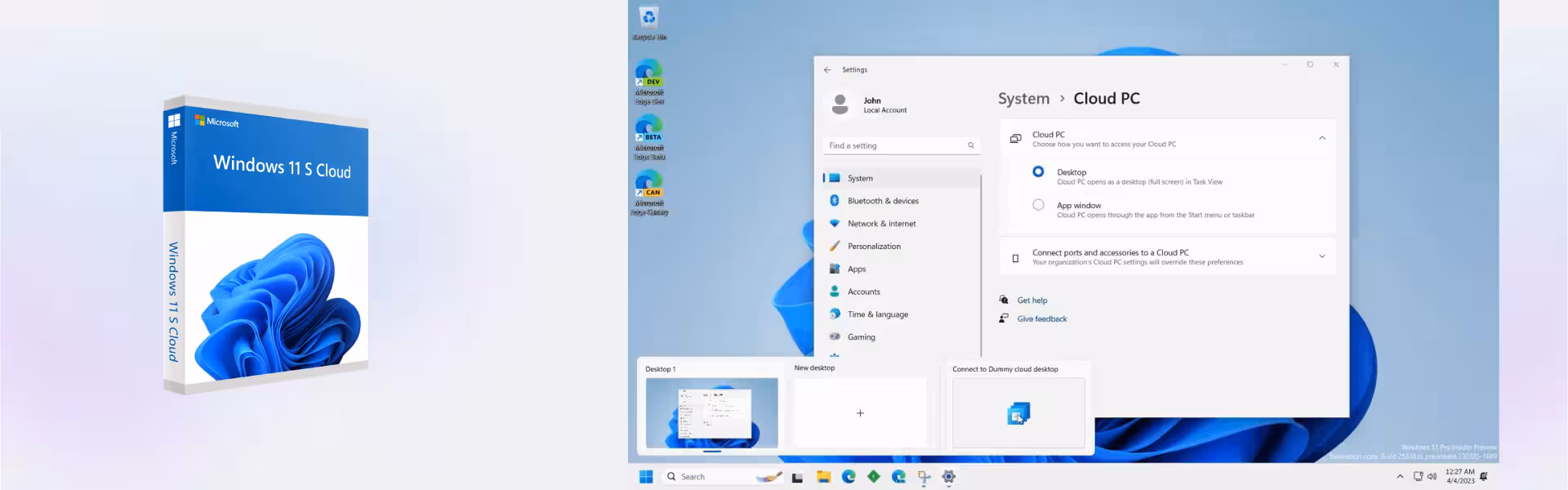The image size is (1568, 490).
Task: Click the Cloud PC section header icon
Action: [1015, 139]
